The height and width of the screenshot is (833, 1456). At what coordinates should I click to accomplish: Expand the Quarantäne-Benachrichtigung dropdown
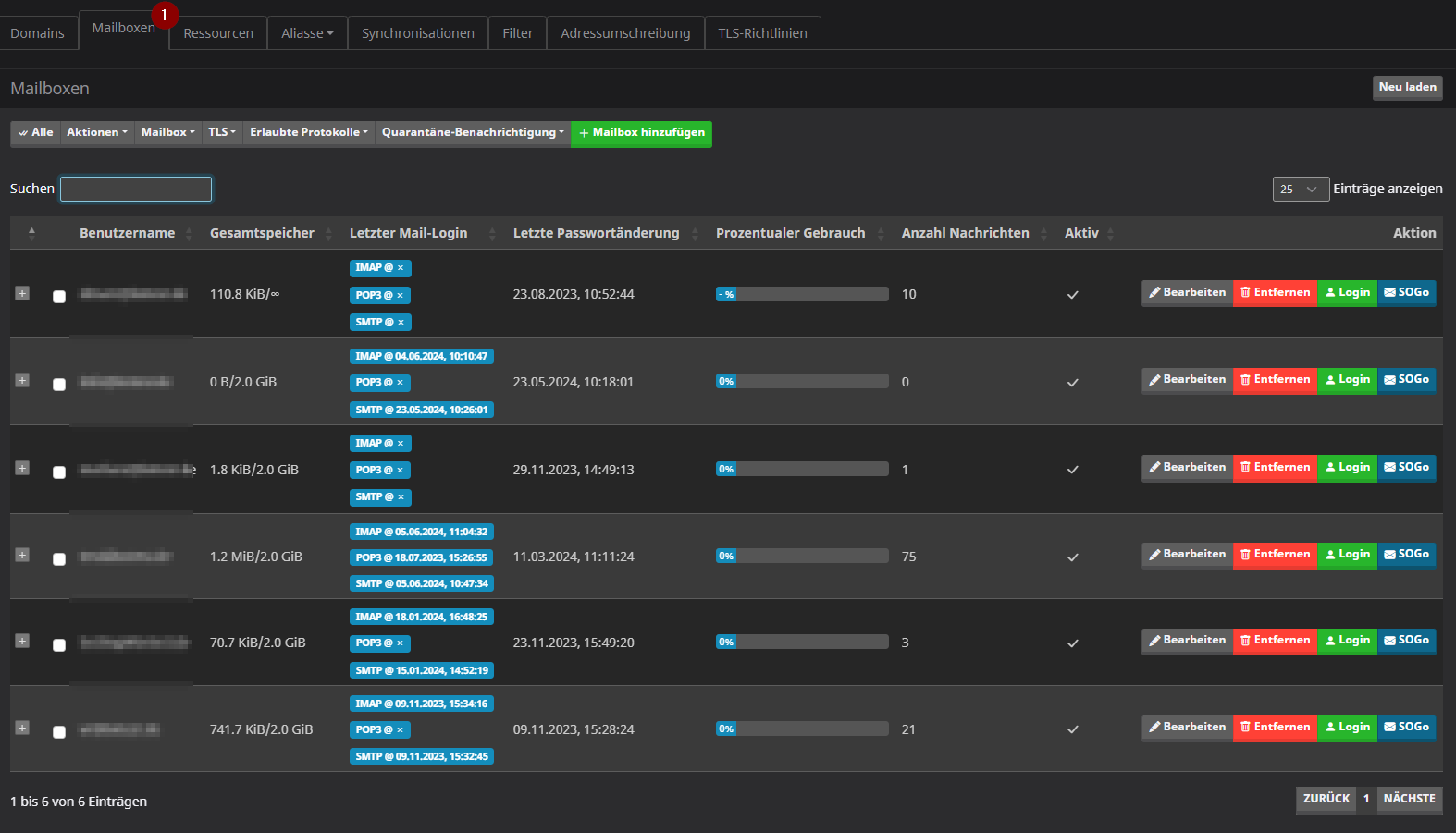(x=473, y=133)
